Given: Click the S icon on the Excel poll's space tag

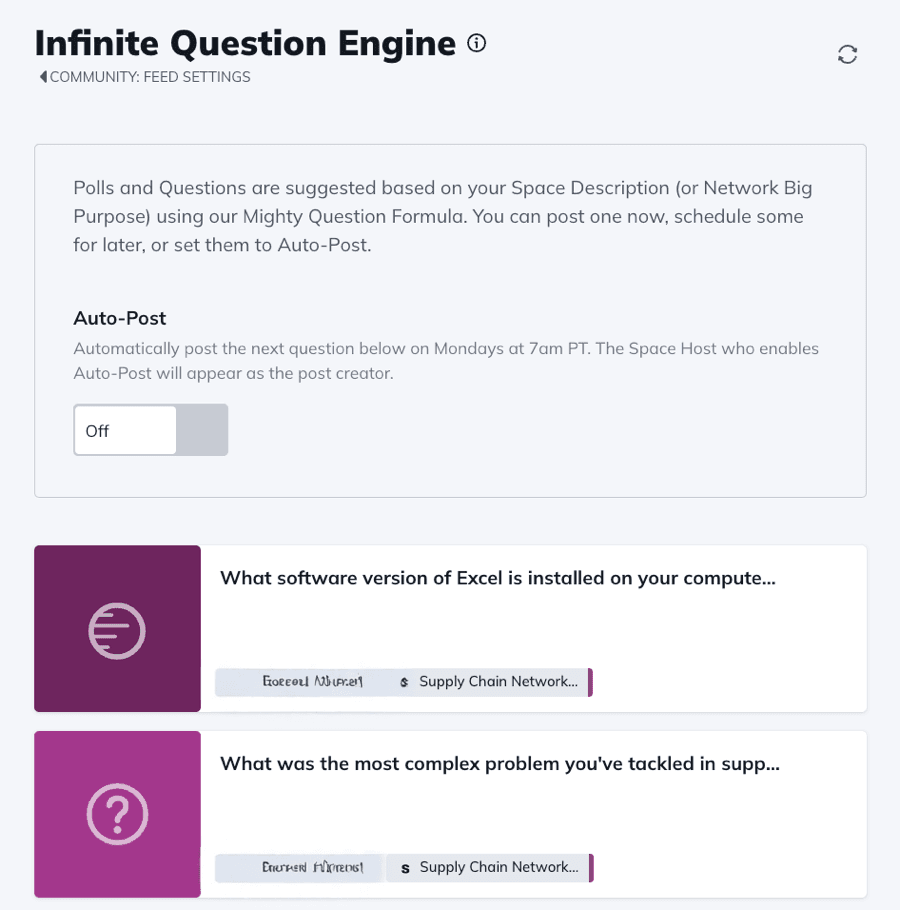Looking at the screenshot, I should tap(404, 683).
